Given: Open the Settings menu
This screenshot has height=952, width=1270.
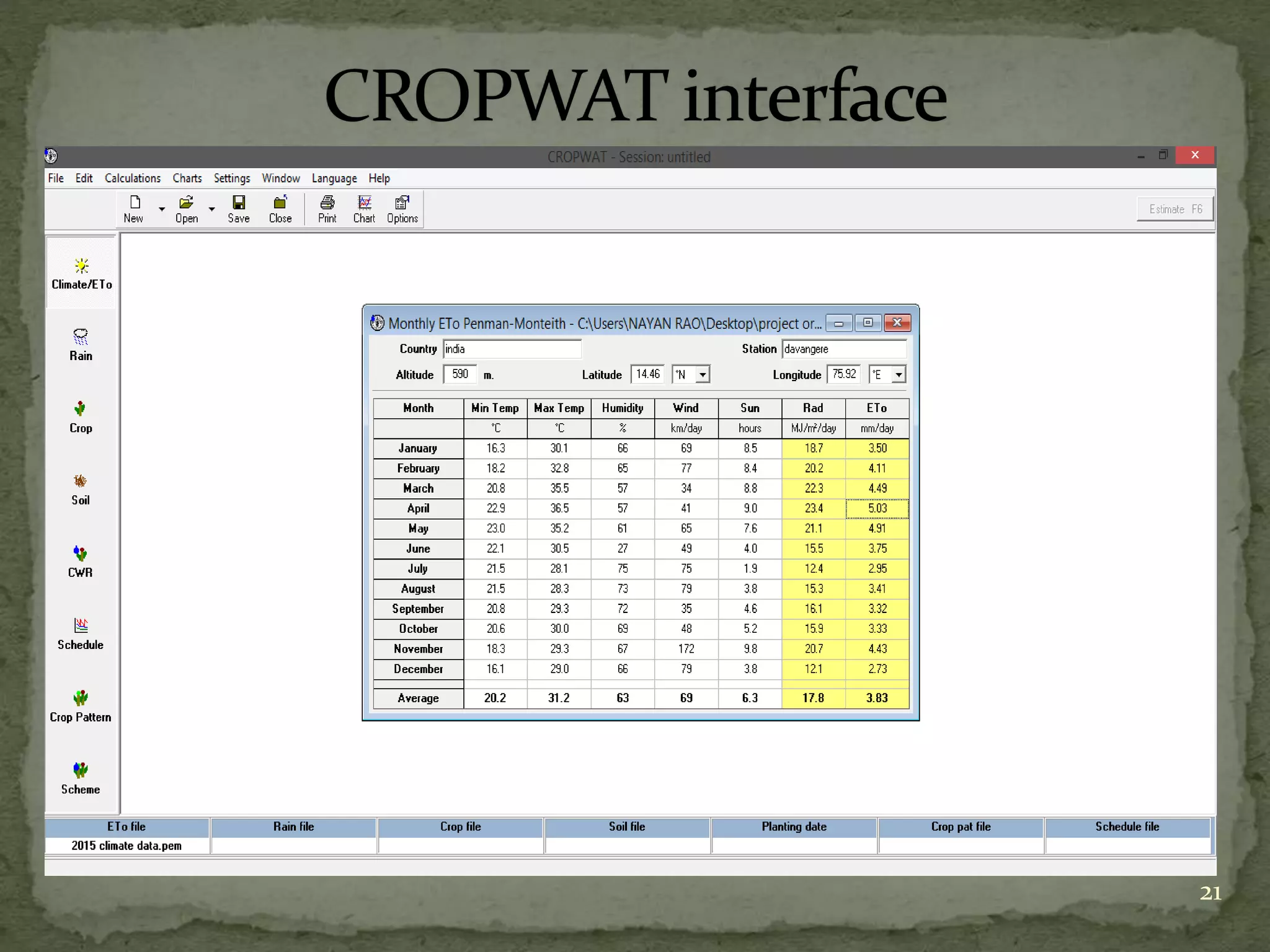Looking at the screenshot, I should tap(232, 178).
